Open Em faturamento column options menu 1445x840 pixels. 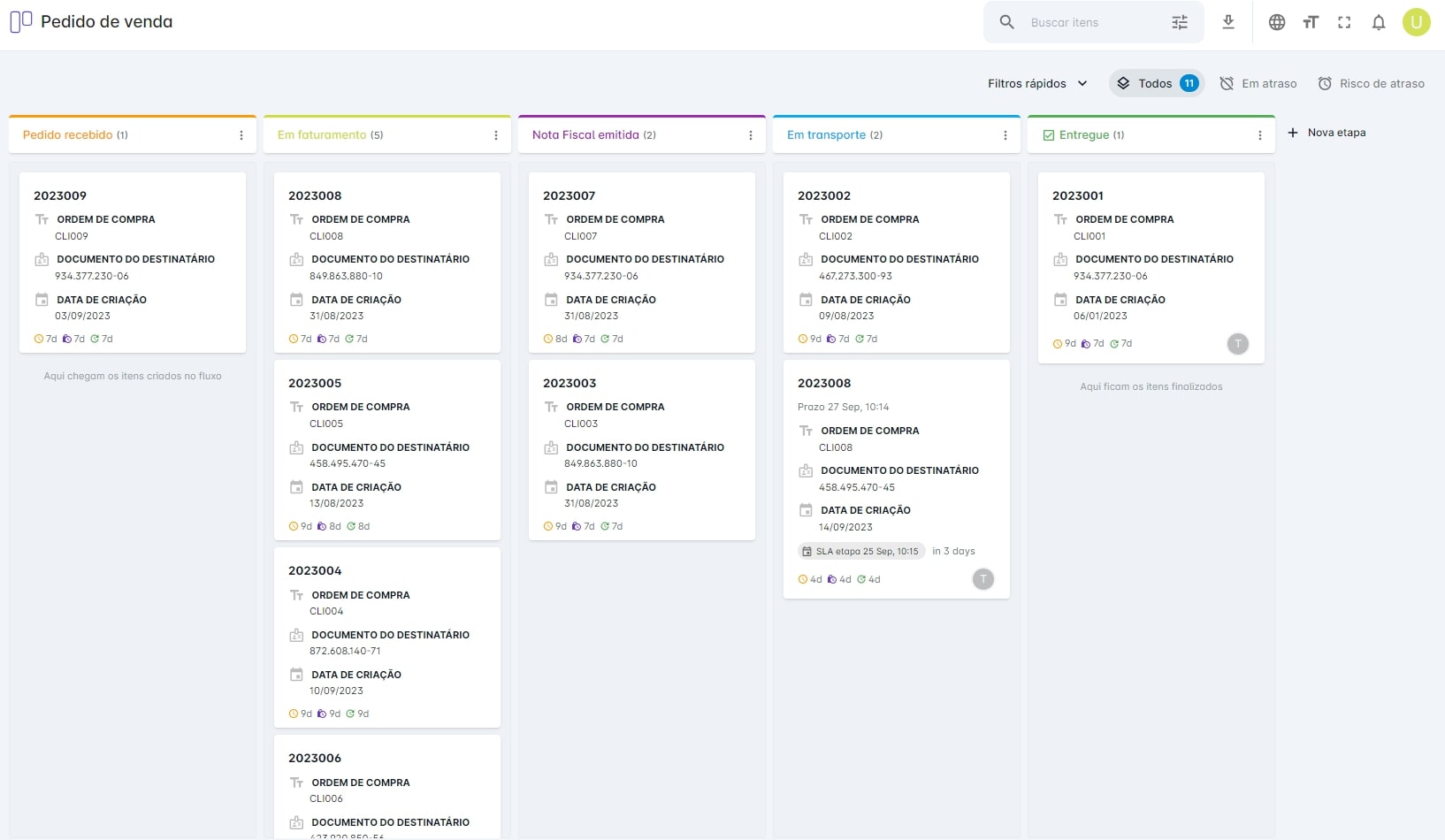pyautogui.click(x=496, y=135)
